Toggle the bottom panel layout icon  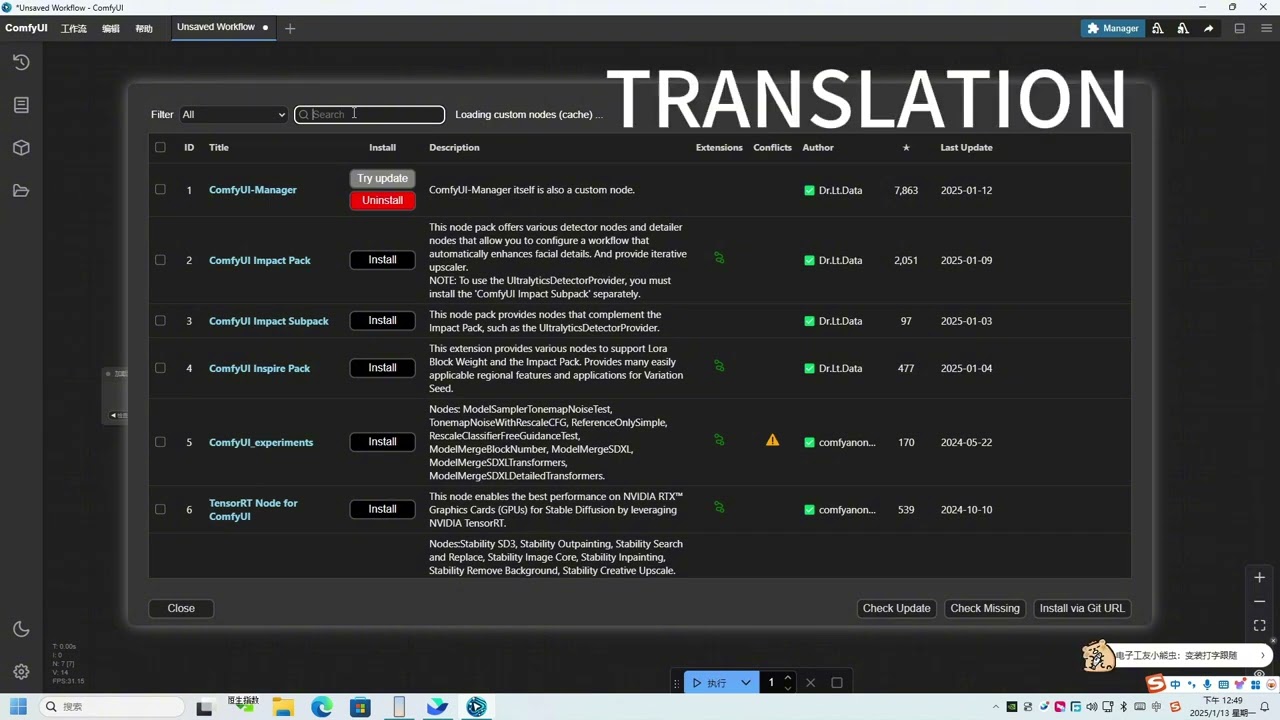(x=1240, y=28)
